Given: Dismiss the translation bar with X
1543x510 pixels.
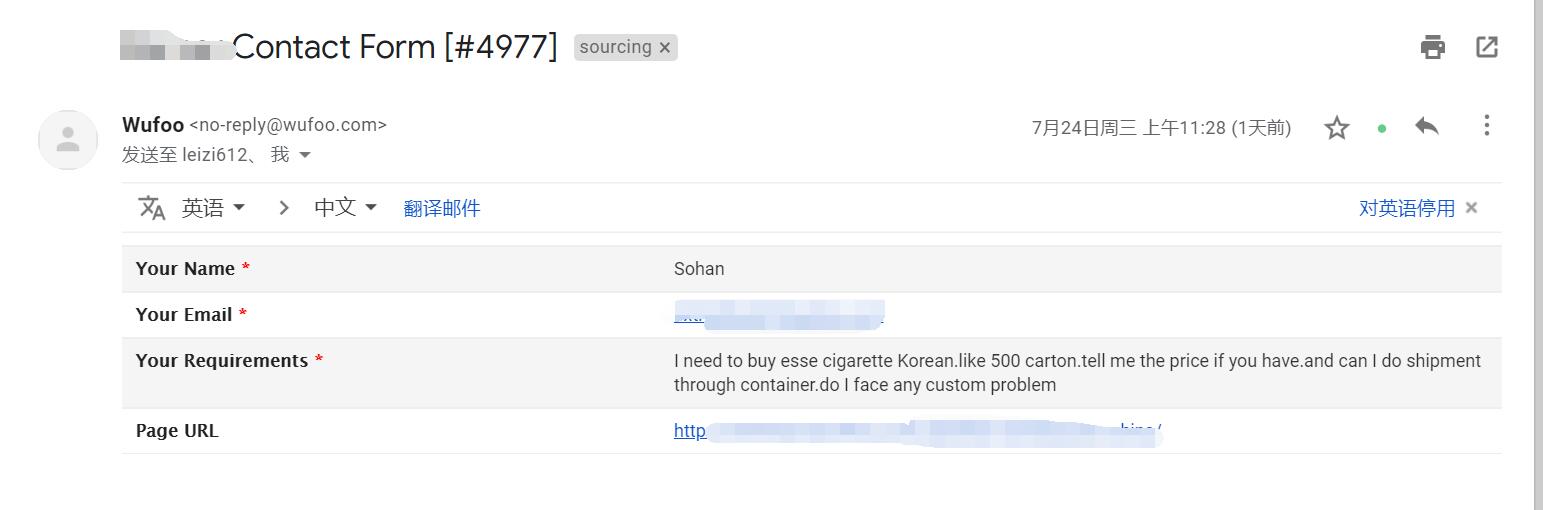Looking at the screenshot, I should pos(1471,208).
